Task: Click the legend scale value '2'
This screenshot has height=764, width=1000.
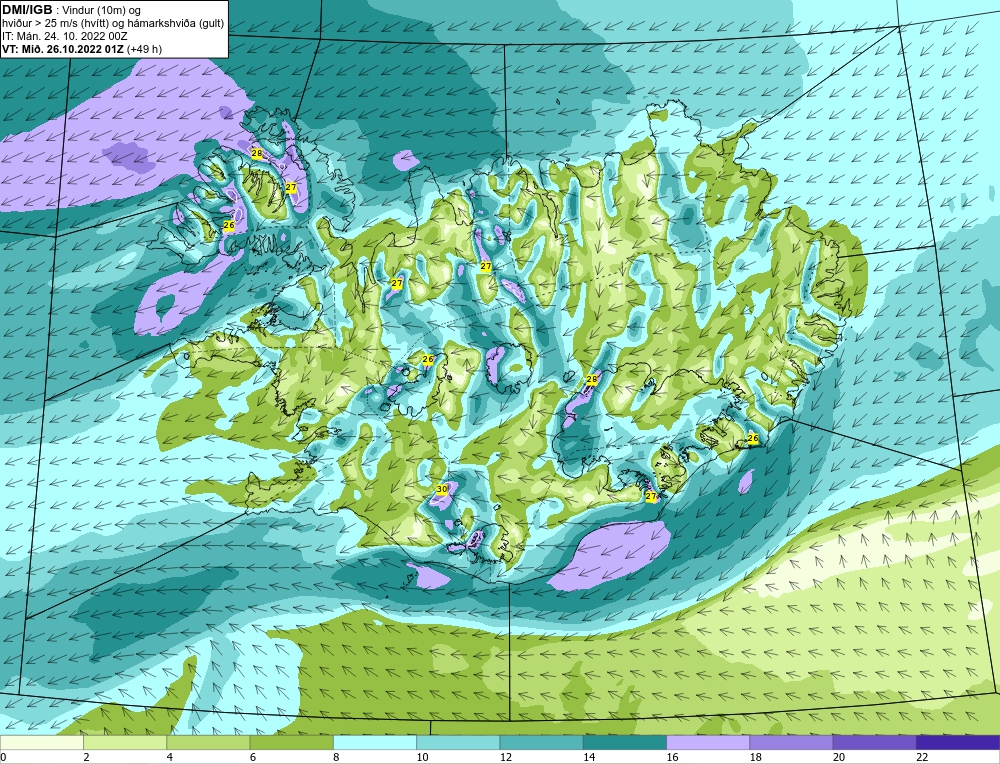Action: [86, 757]
